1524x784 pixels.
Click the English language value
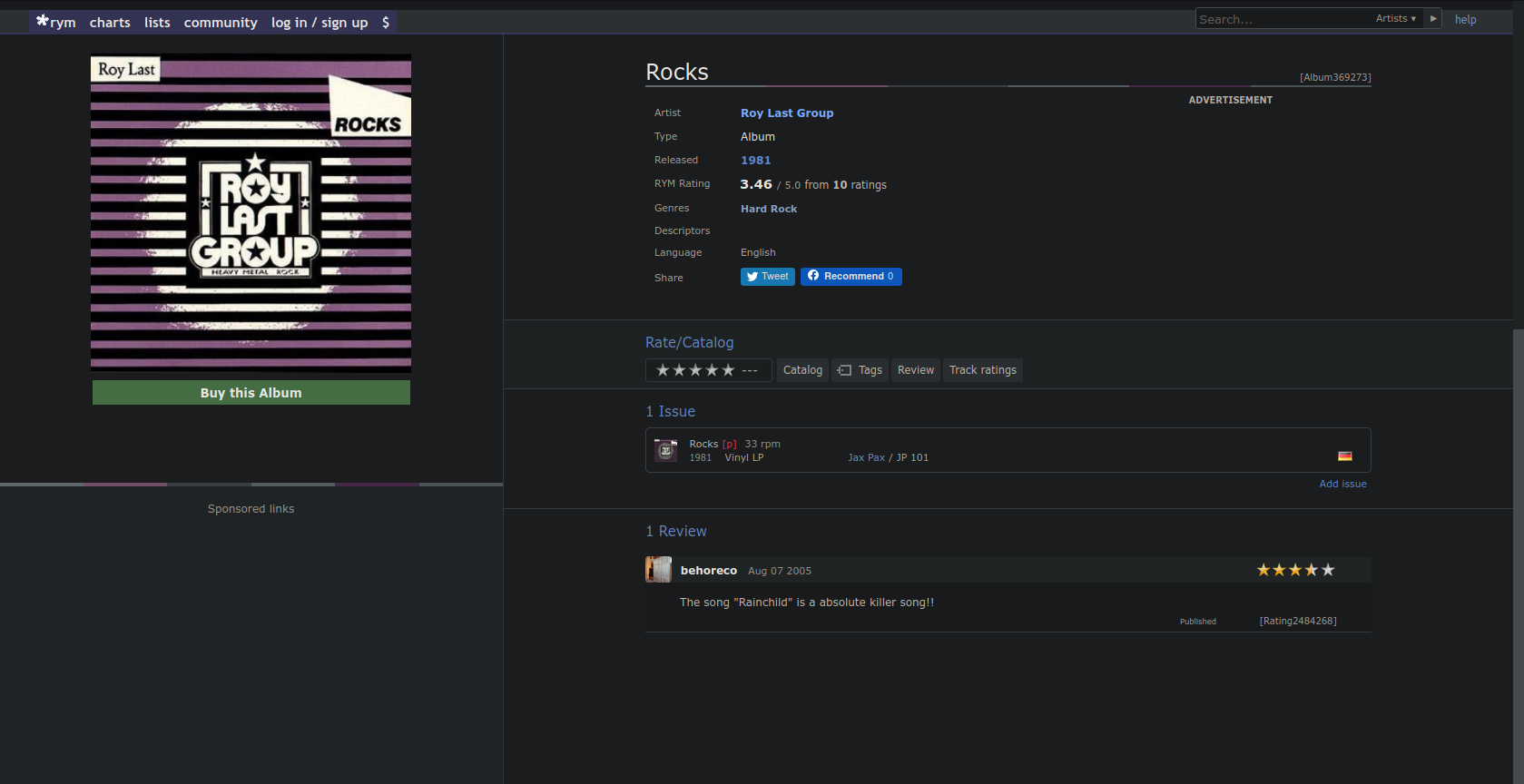coord(758,253)
